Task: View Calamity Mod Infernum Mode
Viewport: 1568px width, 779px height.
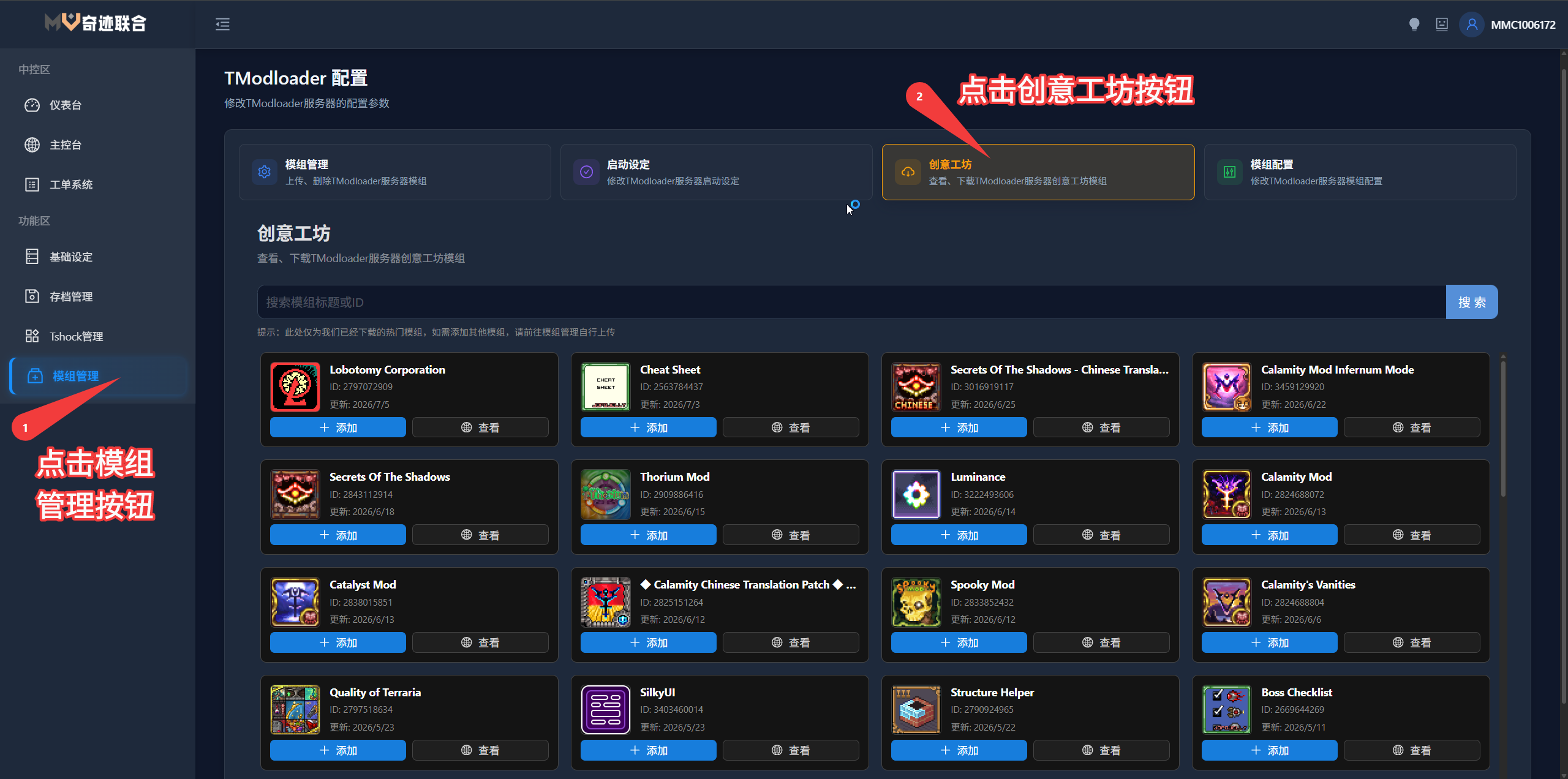Action: [1412, 427]
